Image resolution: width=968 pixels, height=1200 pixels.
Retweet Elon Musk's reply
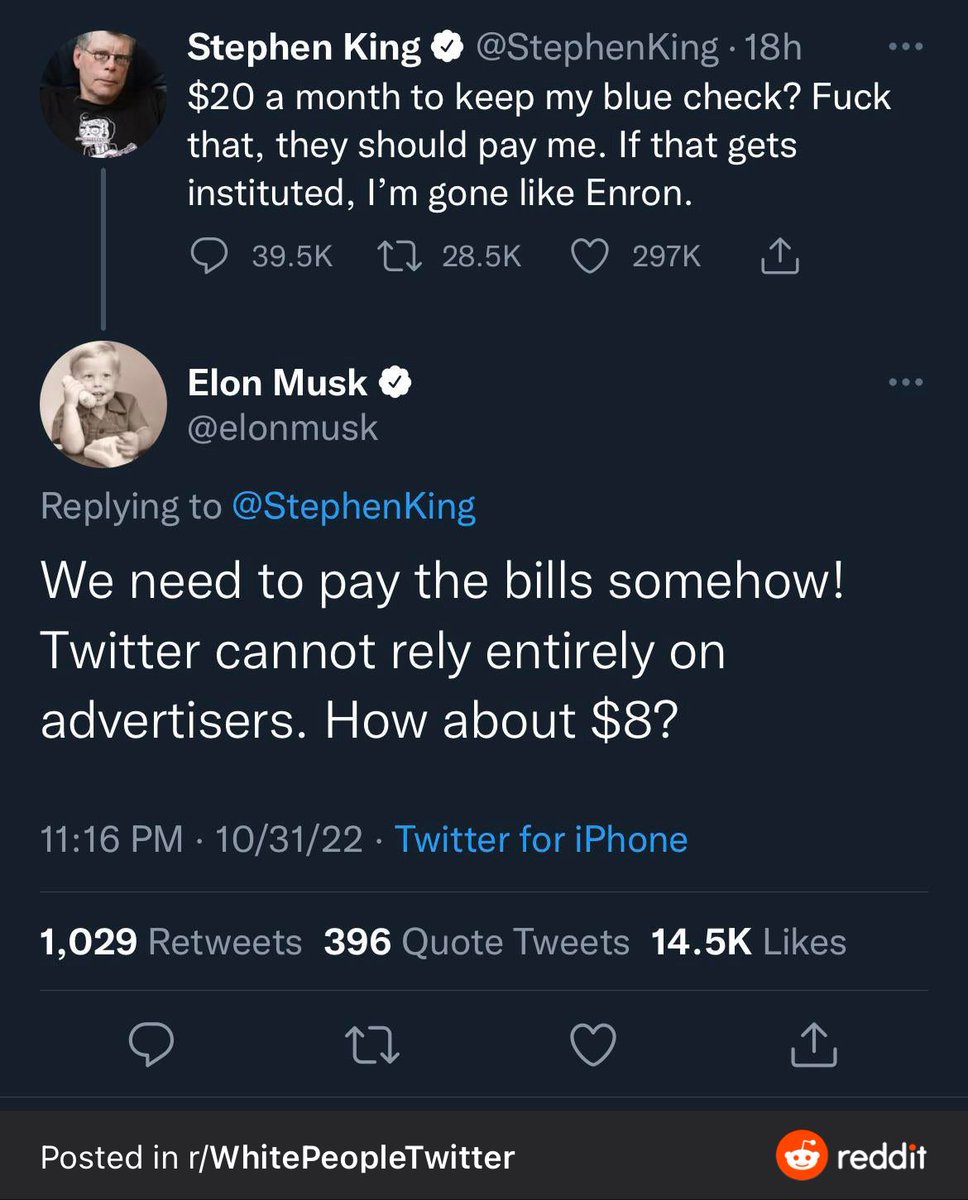(x=373, y=1045)
